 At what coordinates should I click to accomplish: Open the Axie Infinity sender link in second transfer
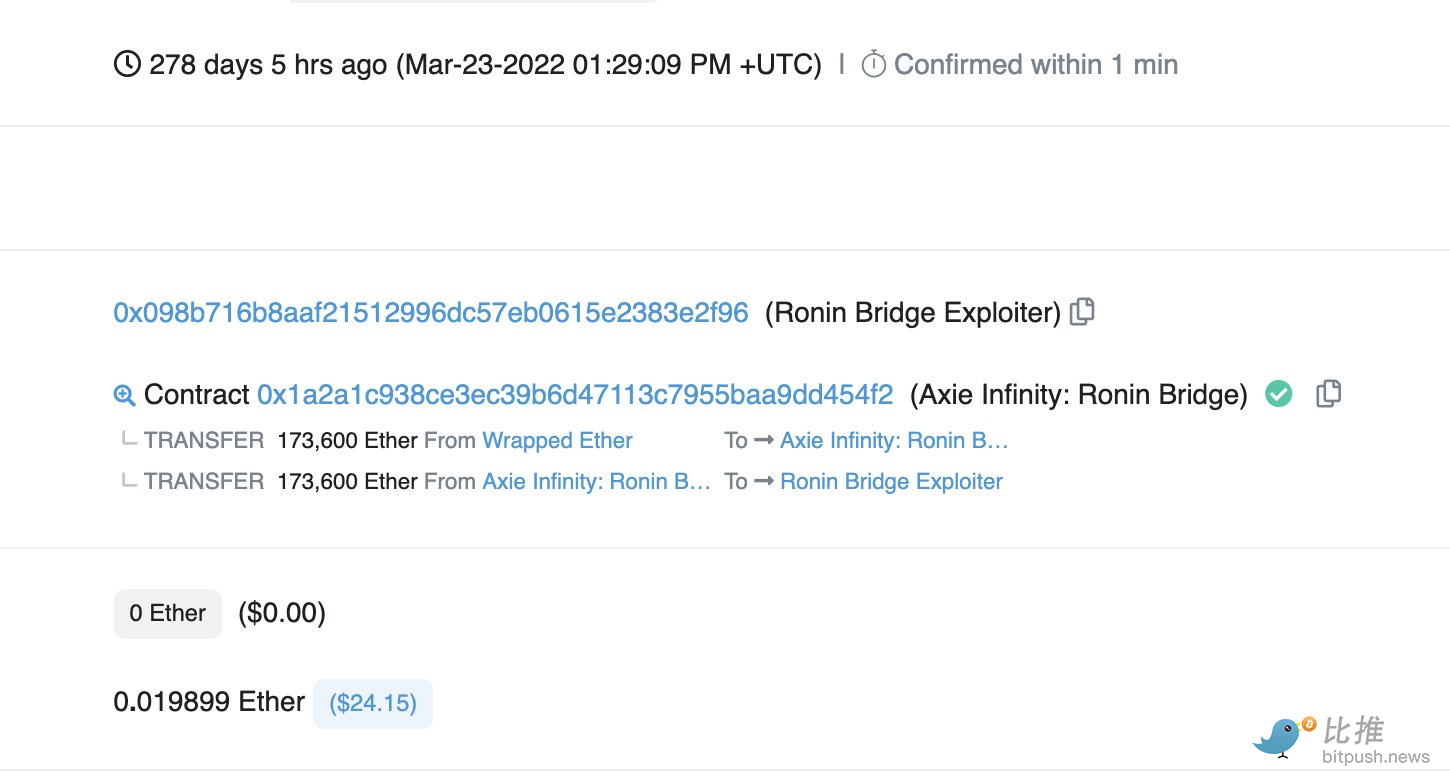(x=596, y=482)
